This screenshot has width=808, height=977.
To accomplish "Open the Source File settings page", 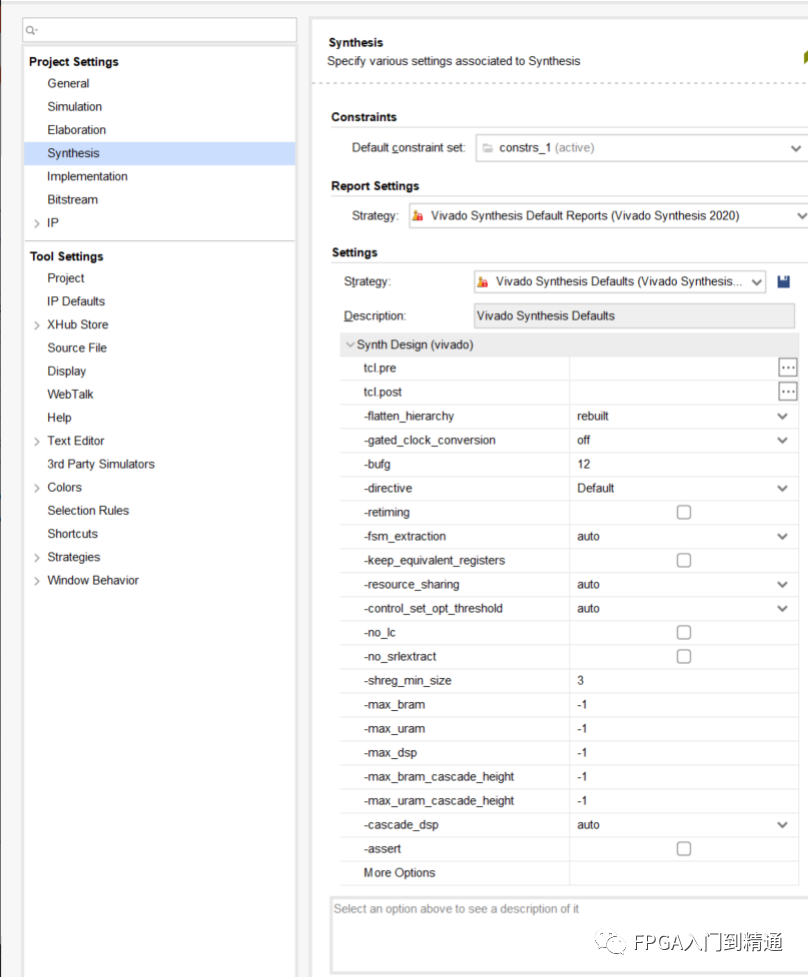I will click(77, 348).
